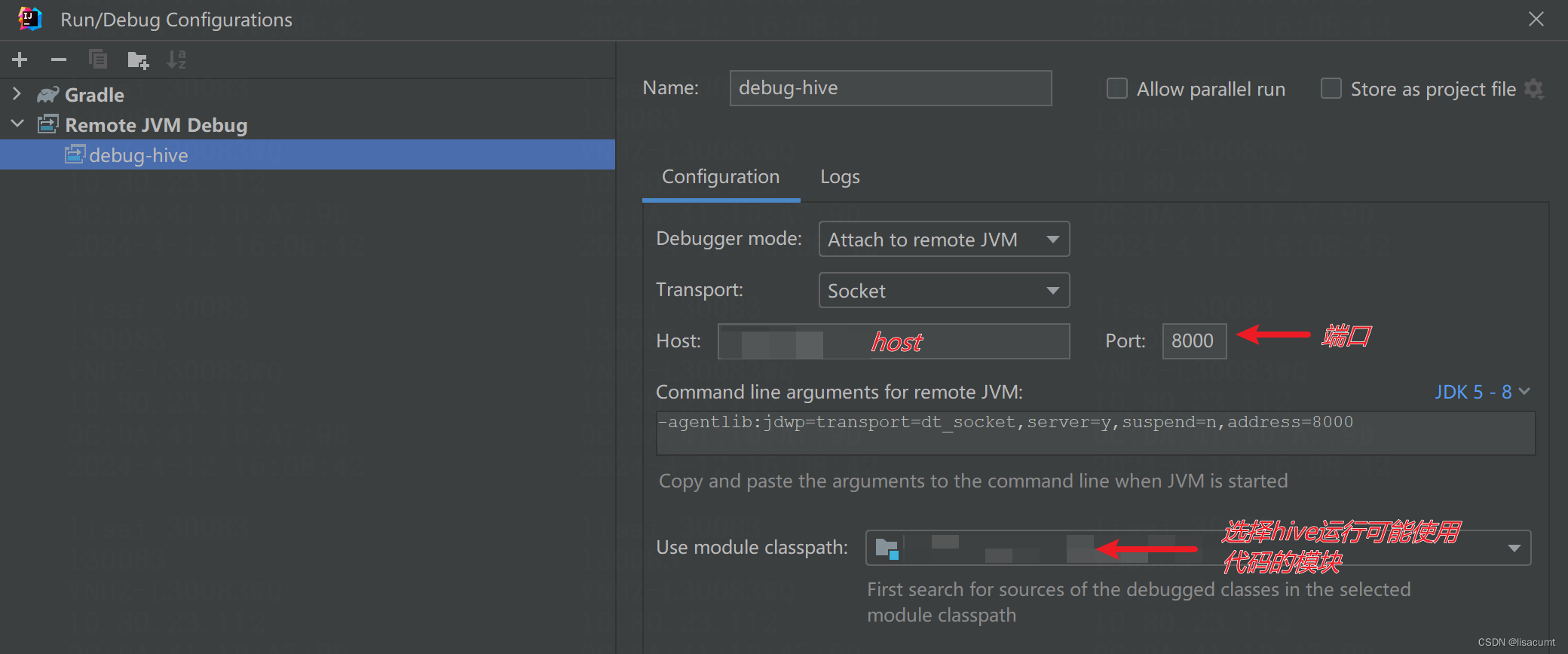
Task: Click the Gradle elephant icon
Action: (48, 95)
